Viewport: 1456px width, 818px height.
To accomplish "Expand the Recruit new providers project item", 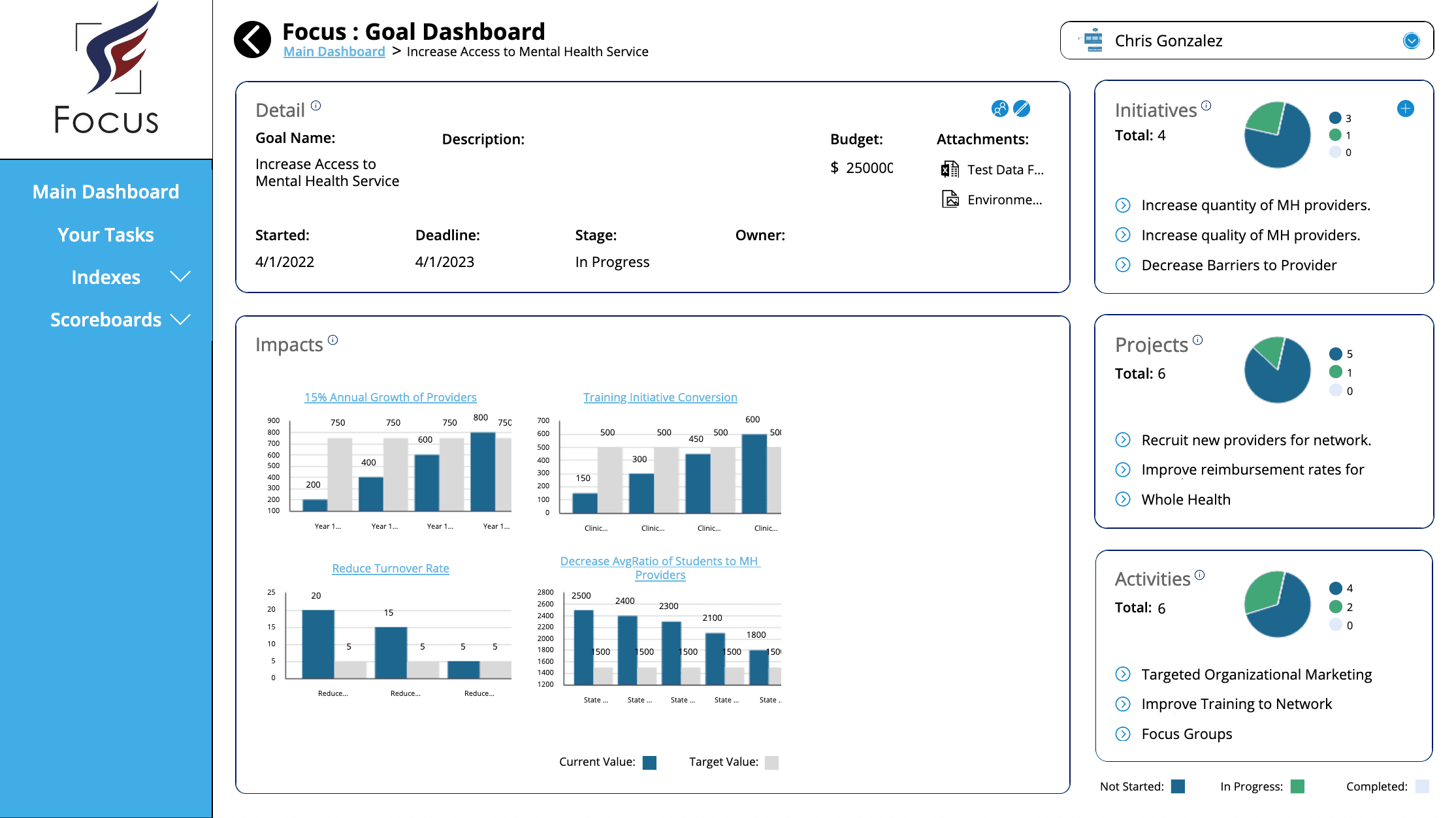I will 1124,440.
